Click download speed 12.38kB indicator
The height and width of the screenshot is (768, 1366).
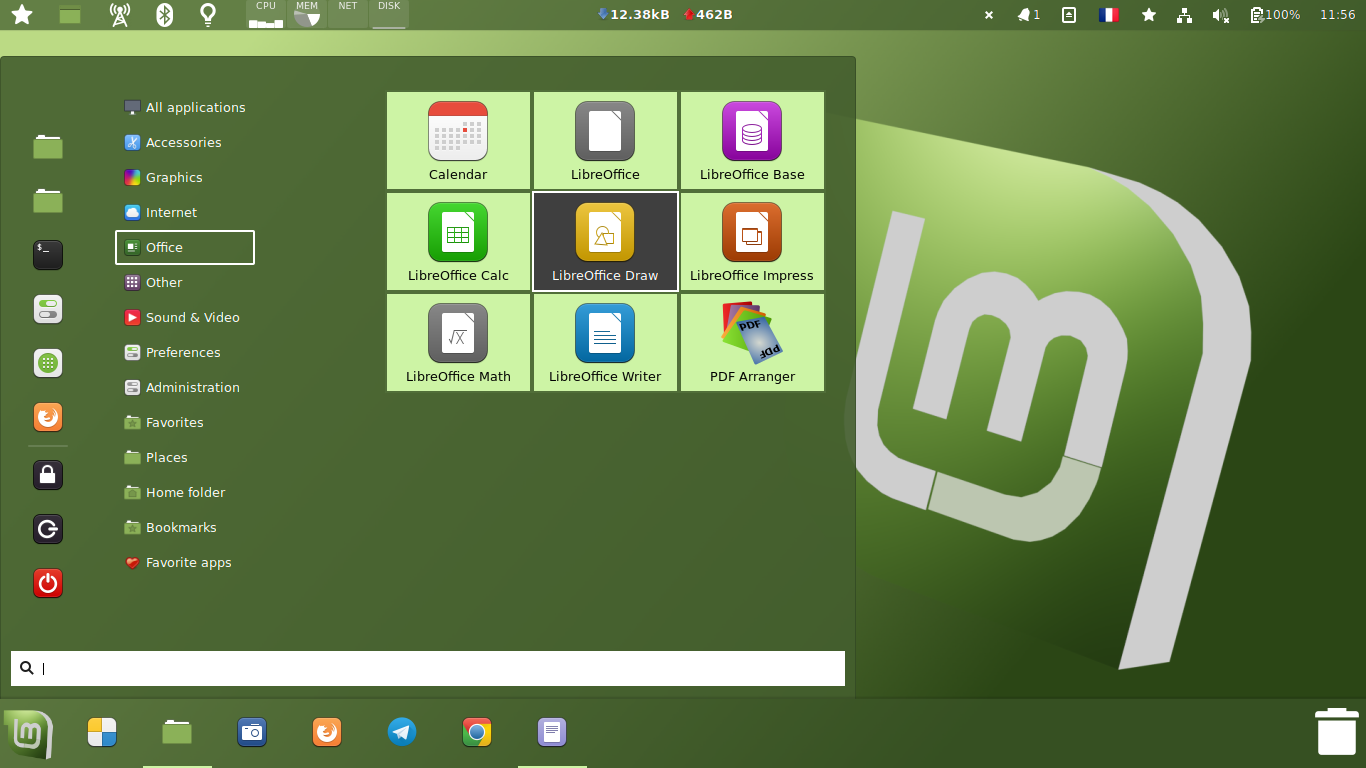coord(633,14)
